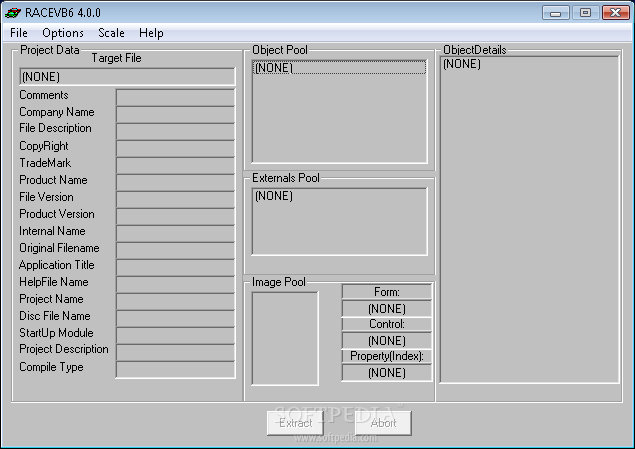Click the Extract button
The image size is (635, 449).
[x=295, y=423]
